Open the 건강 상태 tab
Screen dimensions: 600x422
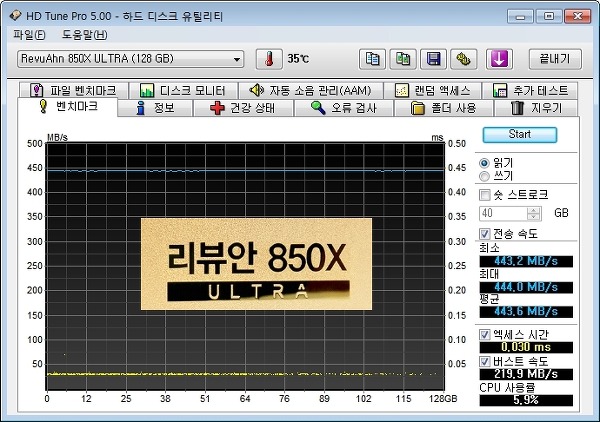243,108
